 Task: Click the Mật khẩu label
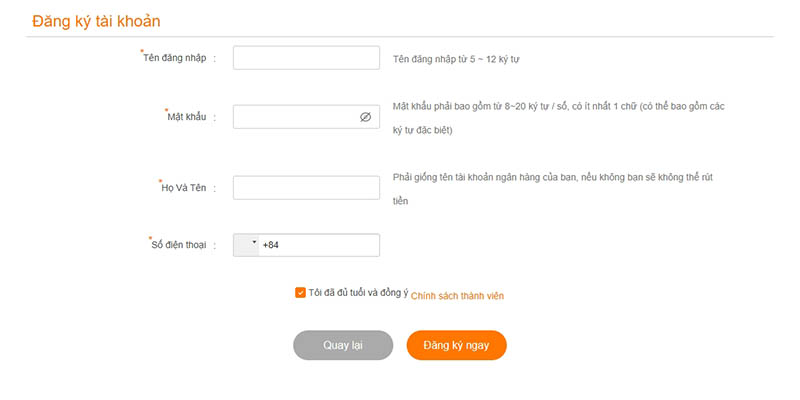(186, 117)
